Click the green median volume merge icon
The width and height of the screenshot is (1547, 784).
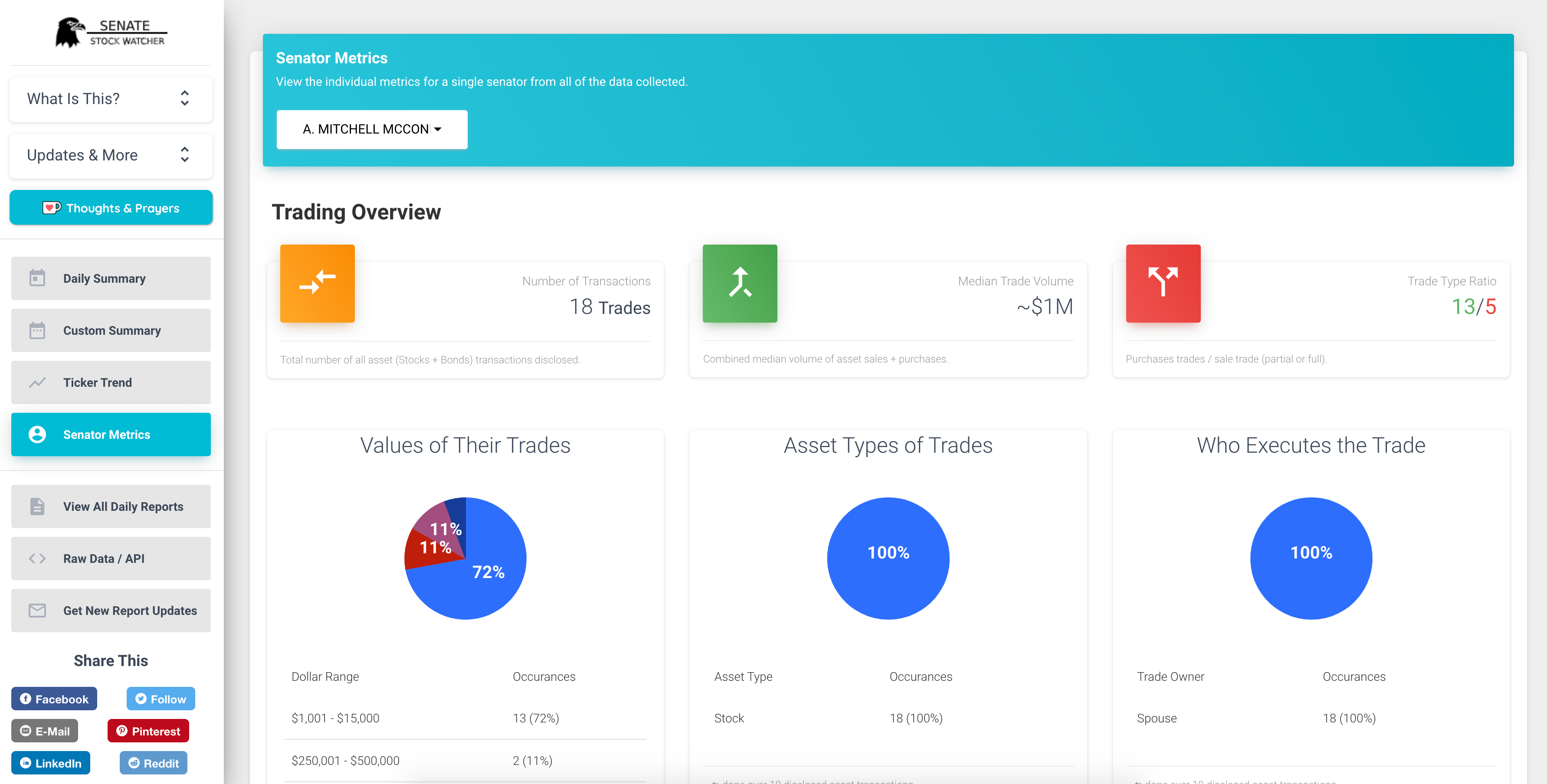(x=739, y=283)
